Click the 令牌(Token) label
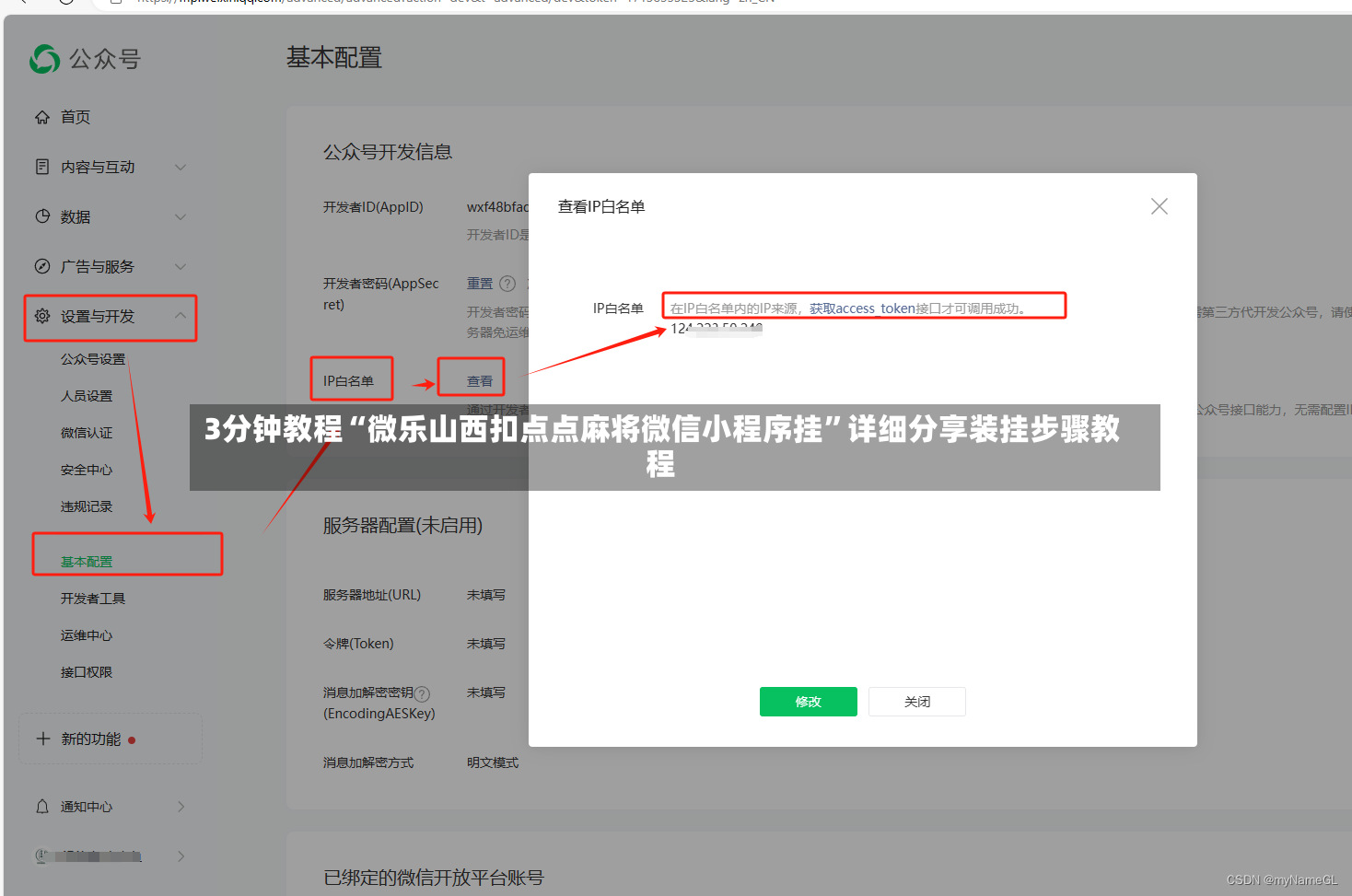Image resolution: width=1352 pixels, height=896 pixels. coord(358,644)
